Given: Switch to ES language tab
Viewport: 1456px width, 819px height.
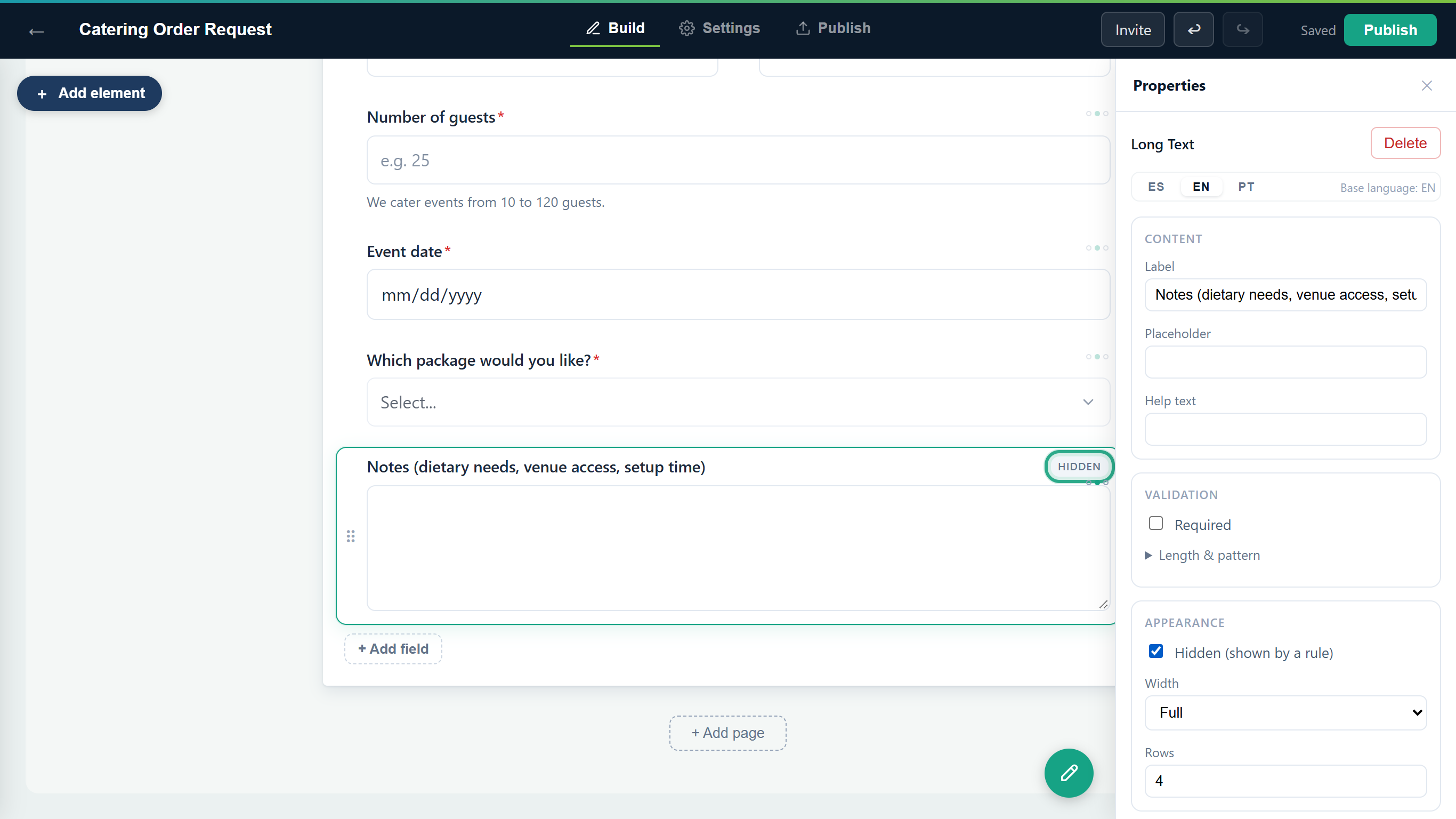Looking at the screenshot, I should pyautogui.click(x=1156, y=187).
